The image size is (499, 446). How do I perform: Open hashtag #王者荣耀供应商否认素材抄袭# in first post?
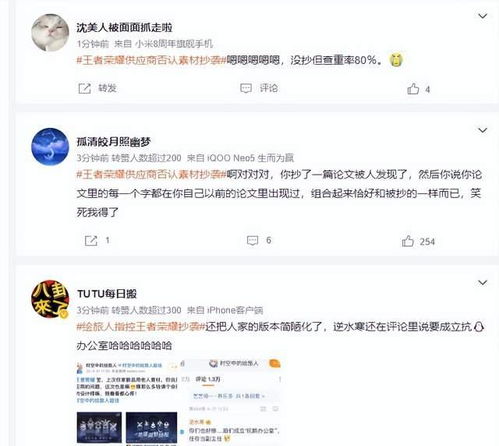click(151, 60)
